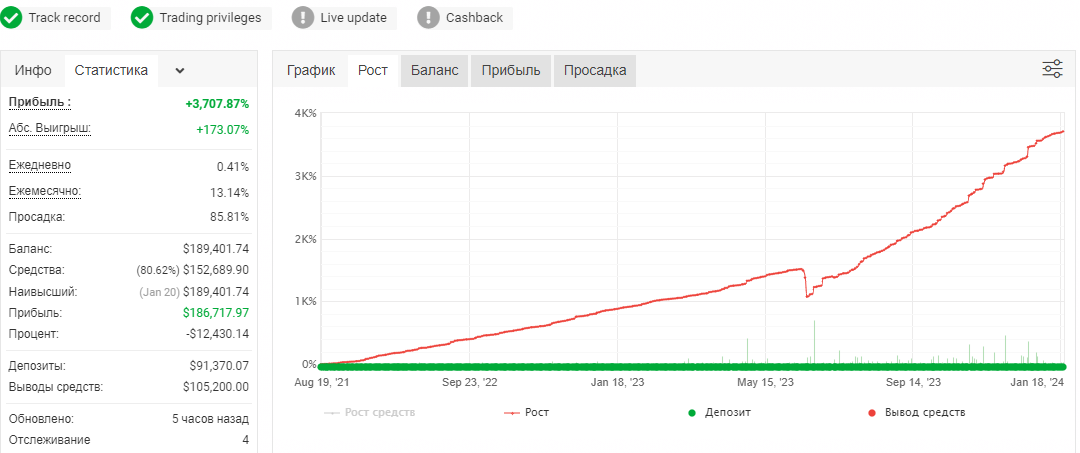This screenshot has height=453, width=1080.
Task: Click the gray Live update warning icon
Action: [x=303, y=18]
